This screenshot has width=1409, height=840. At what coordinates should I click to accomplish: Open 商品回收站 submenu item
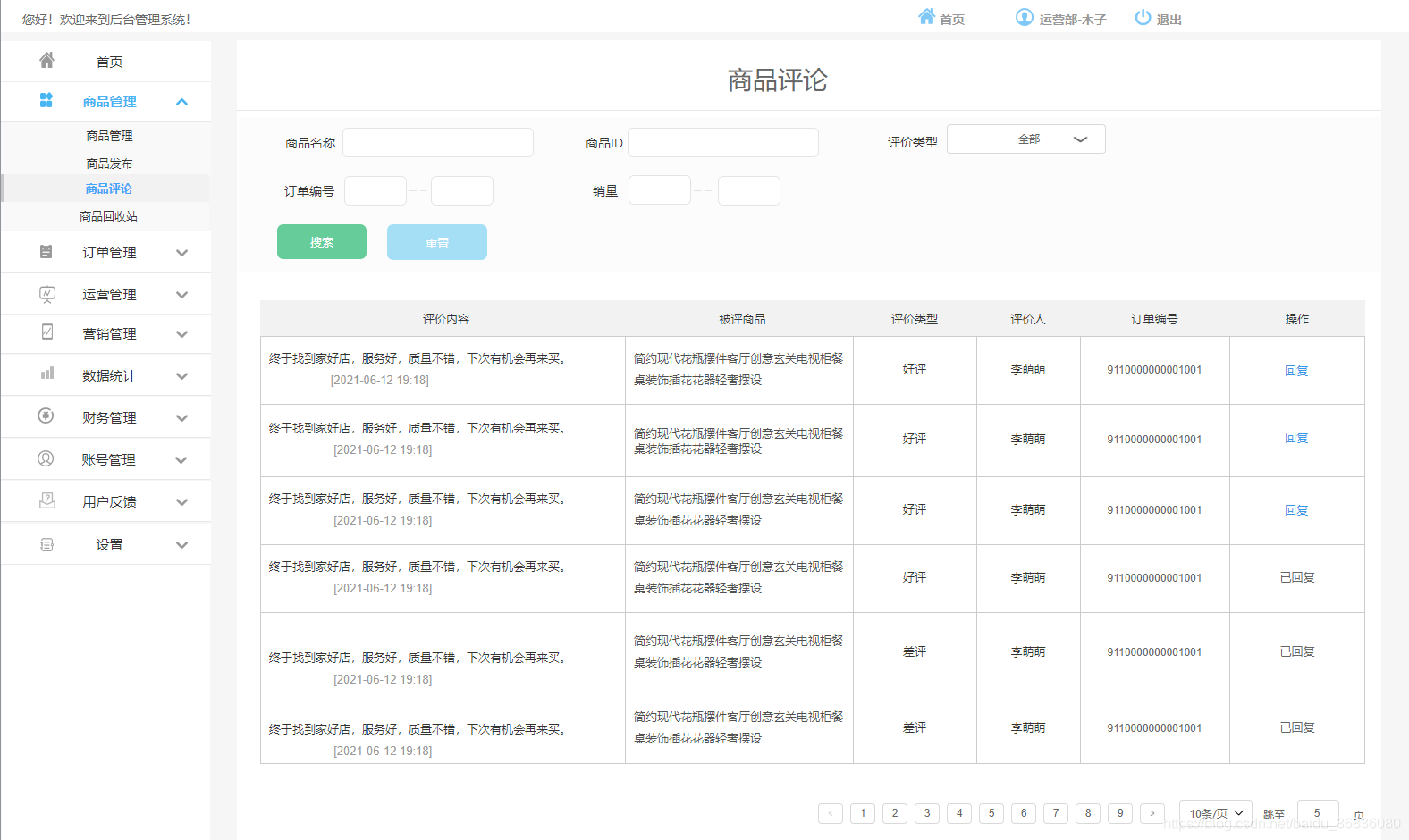click(108, 216)
